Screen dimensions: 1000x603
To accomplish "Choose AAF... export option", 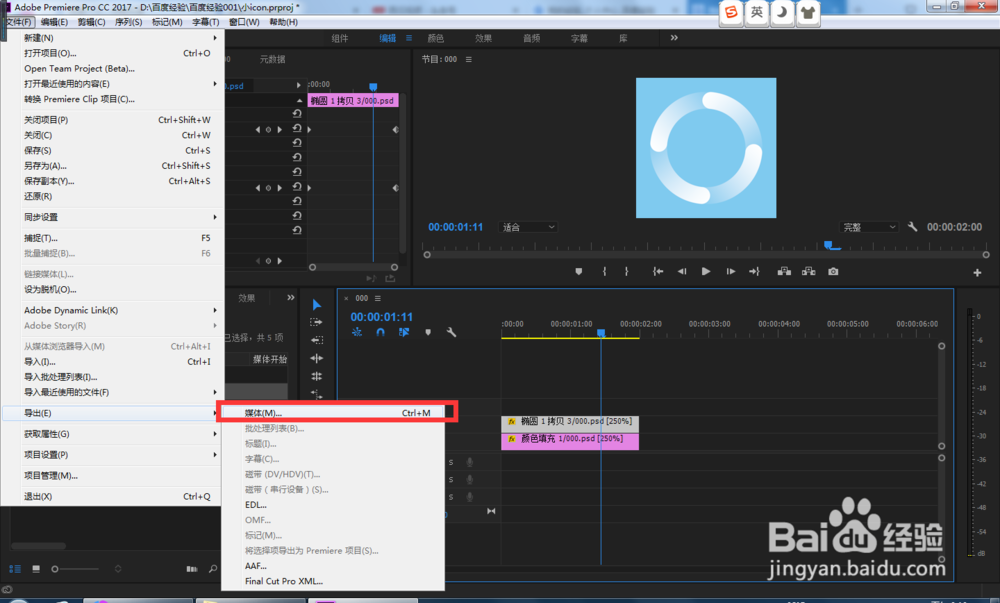I will (x=333, y=566).
